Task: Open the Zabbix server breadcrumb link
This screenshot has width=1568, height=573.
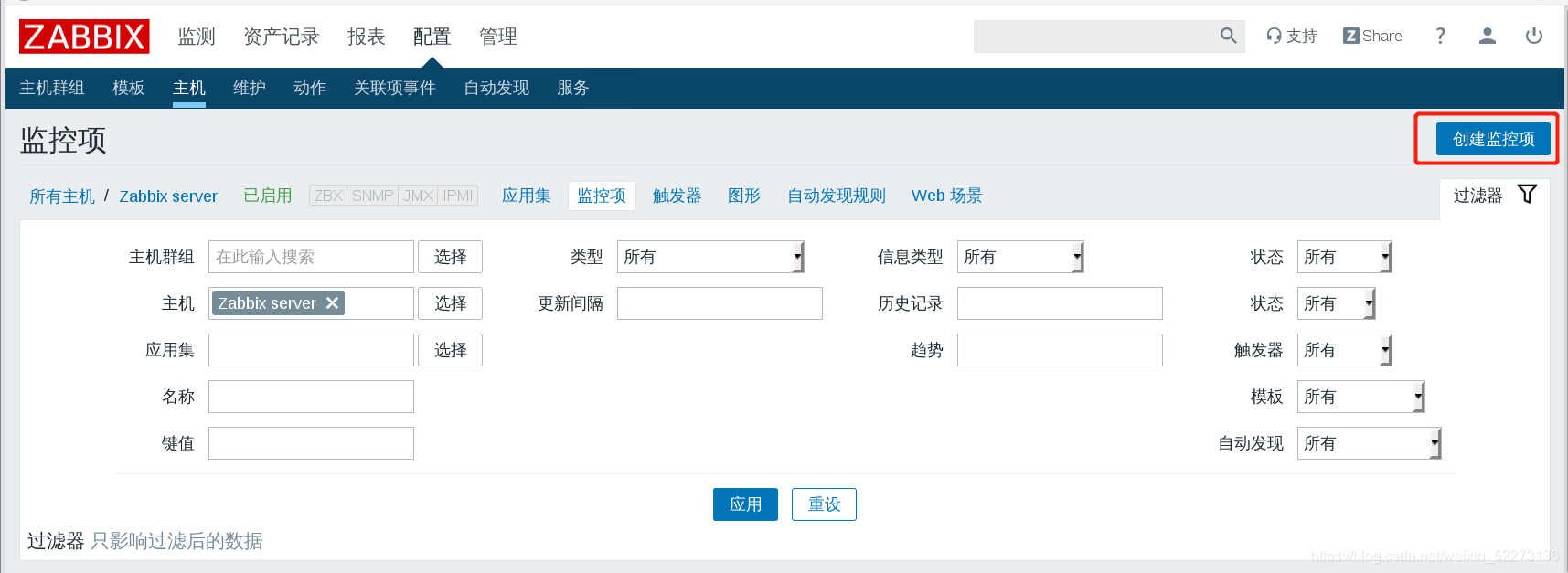Action: tap(168, 196)
